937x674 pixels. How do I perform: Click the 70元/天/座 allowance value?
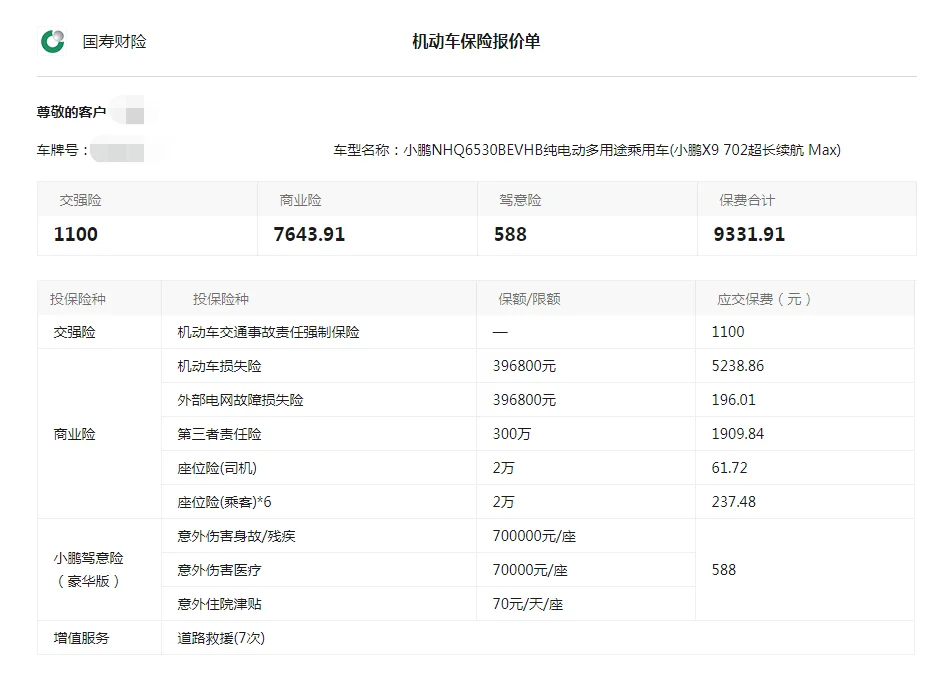(x=528, y=605)
